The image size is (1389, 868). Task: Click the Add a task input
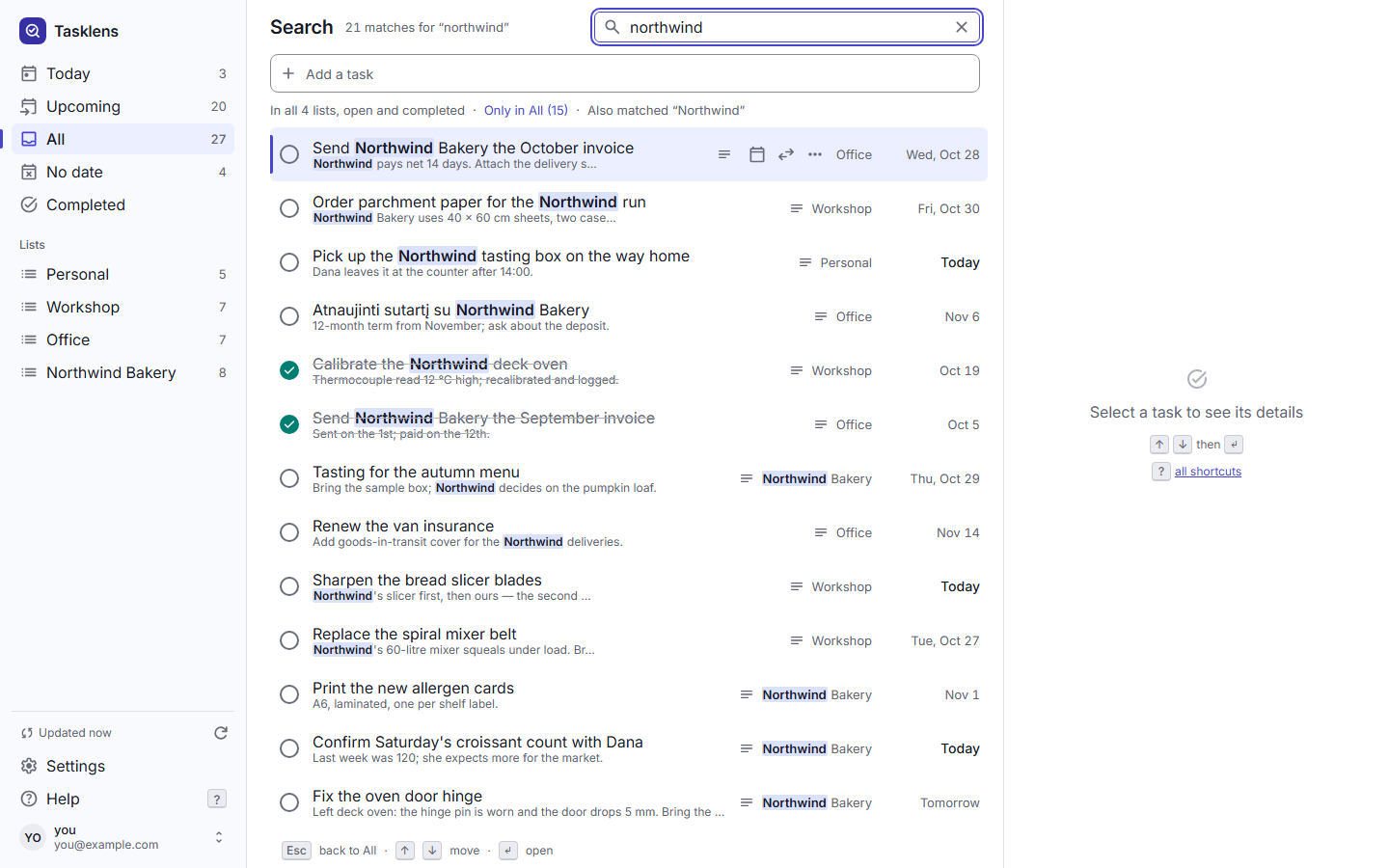click(x=625, y=73)
